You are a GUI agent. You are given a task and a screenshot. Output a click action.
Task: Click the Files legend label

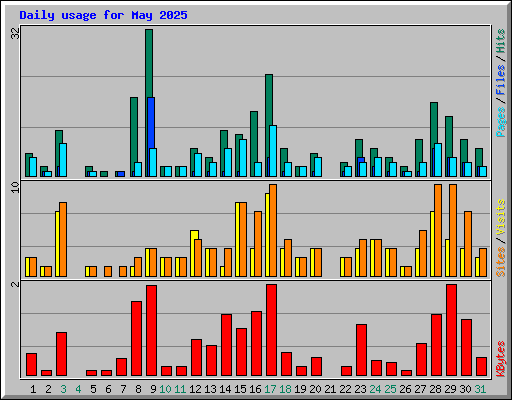click(x=501, y=80)
